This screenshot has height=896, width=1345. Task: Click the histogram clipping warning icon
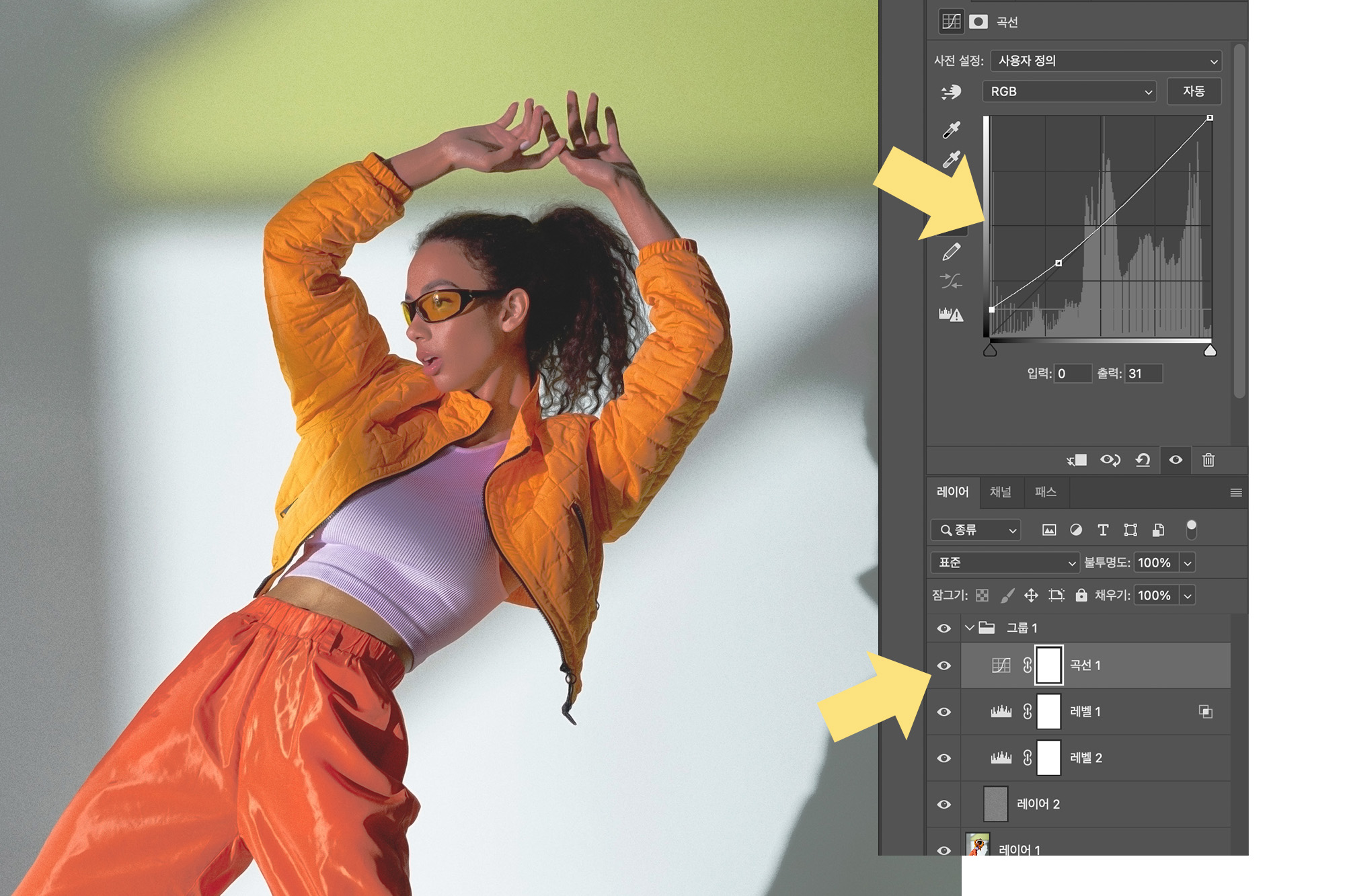pos(951,314)
